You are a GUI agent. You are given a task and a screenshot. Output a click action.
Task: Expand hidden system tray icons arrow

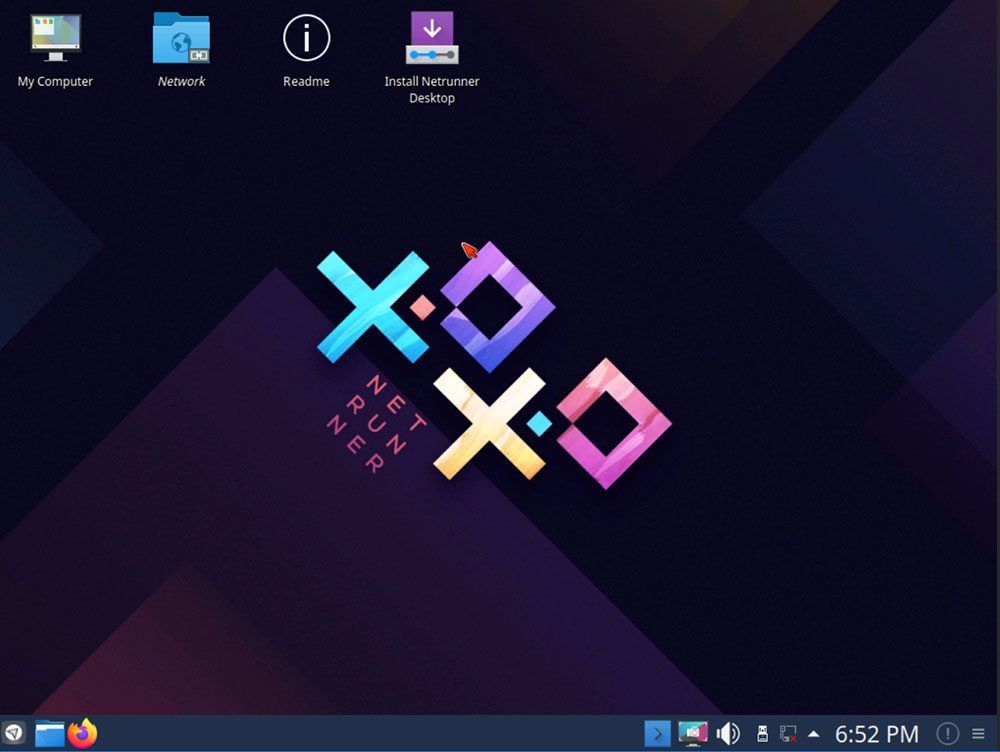(814, 734)
